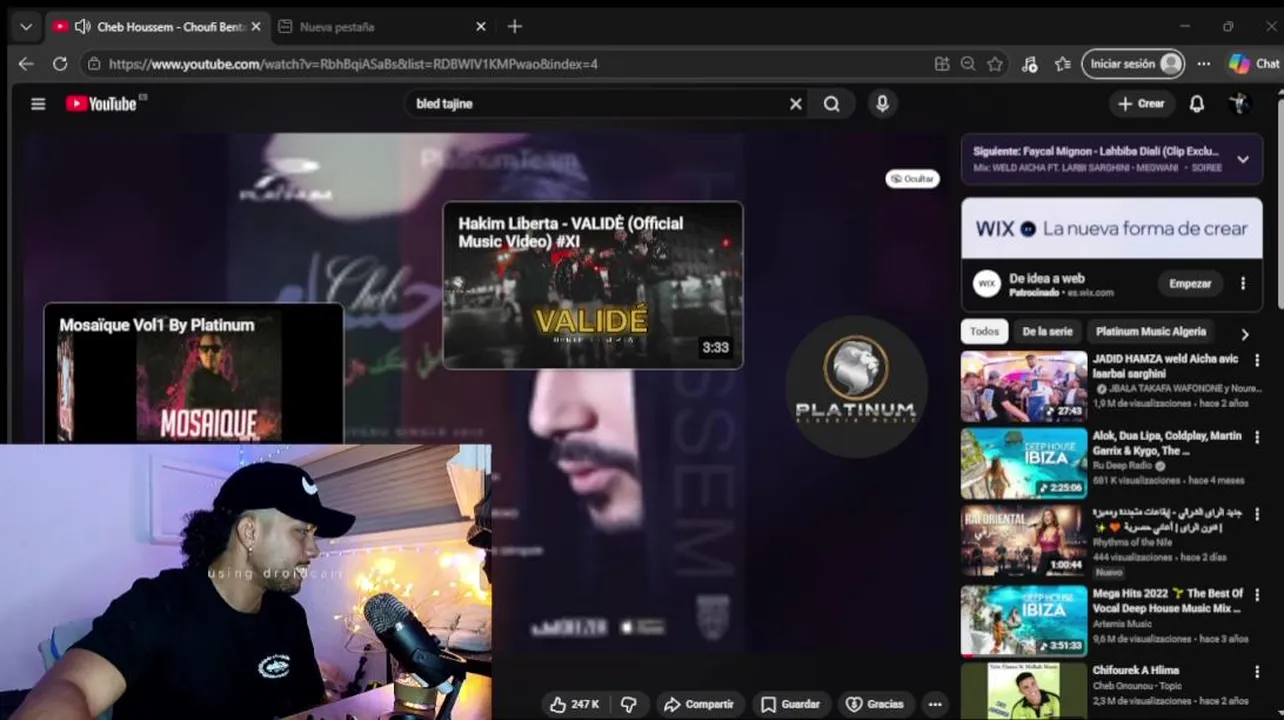1284x720 pixels.
Task: Play the Deep House Ibiza 2:25:06 thumbnail
Action: click(1024, 464)
